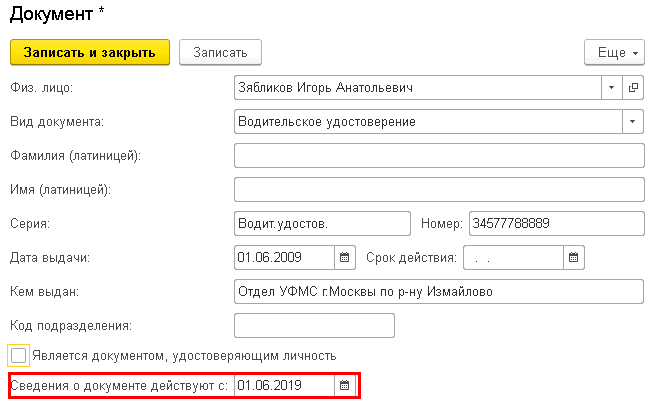Click the Код подразделения input field

point(314,326)
